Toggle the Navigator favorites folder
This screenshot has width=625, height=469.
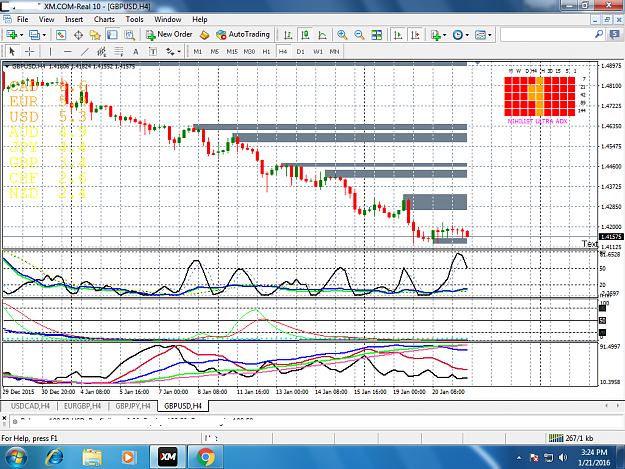[95, 35]
